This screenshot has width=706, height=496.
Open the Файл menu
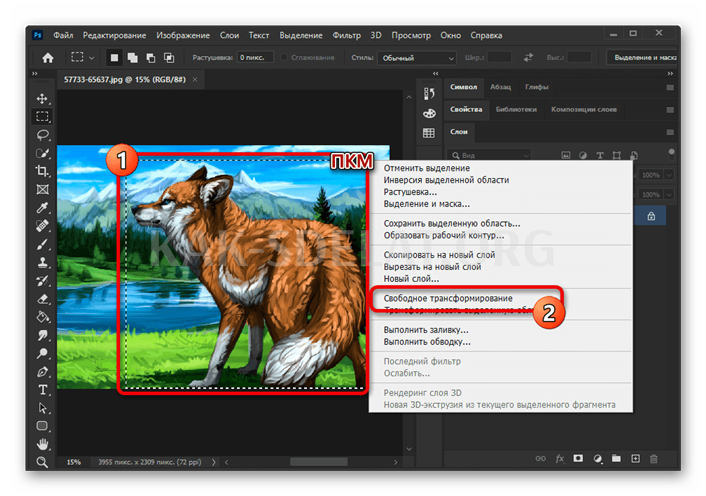click(63, 35)
